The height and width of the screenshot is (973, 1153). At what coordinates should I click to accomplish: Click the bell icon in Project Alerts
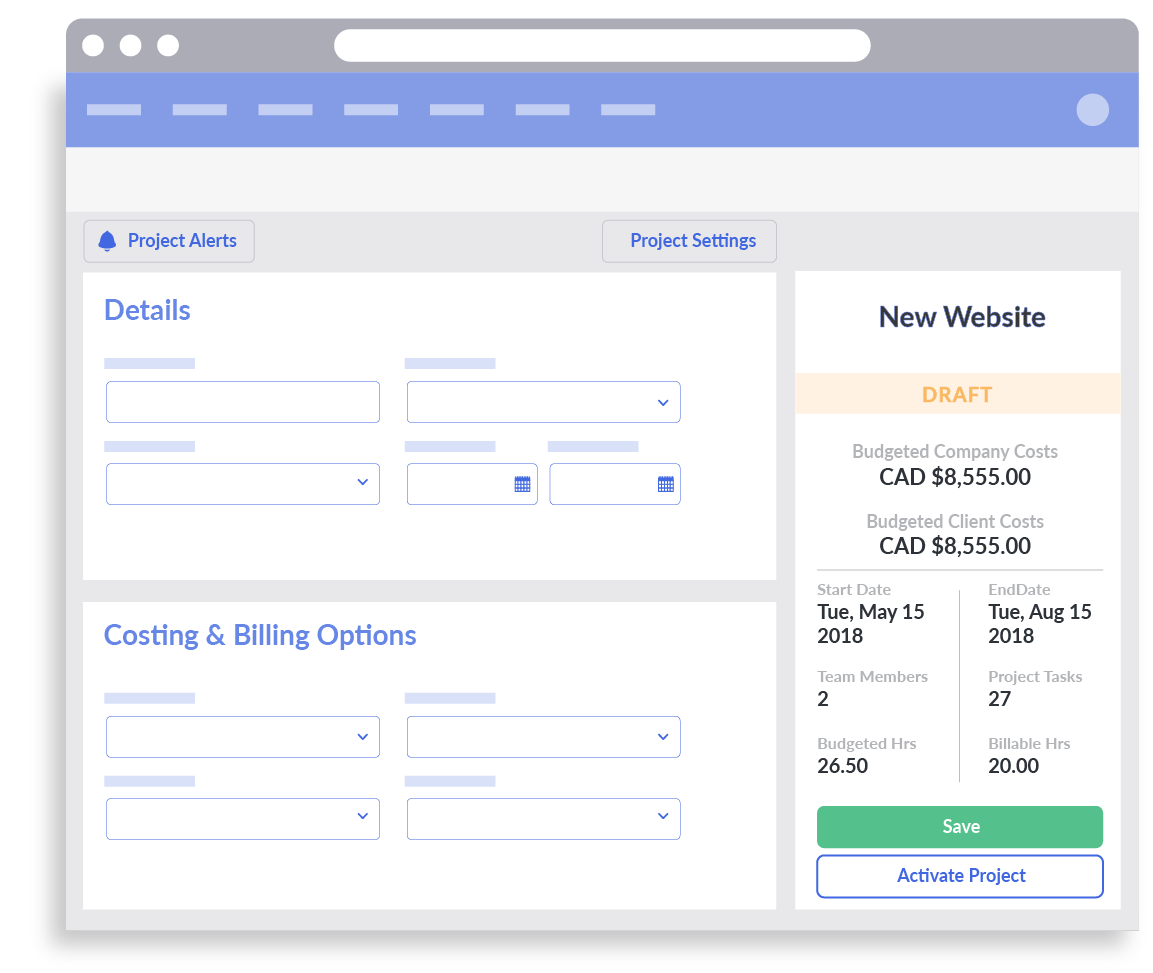(x=107, y=241)
